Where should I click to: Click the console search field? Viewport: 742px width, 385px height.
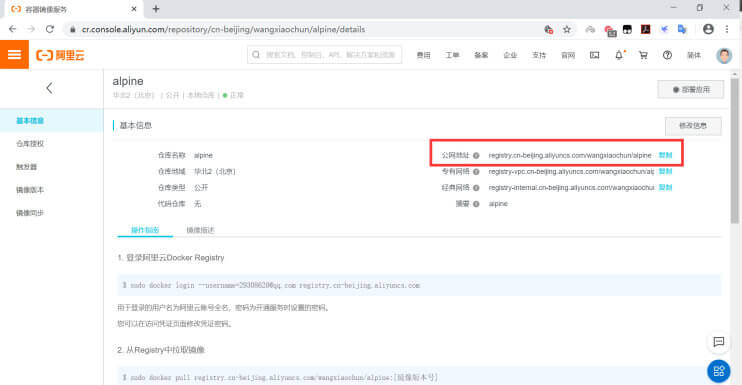point(324,55)
